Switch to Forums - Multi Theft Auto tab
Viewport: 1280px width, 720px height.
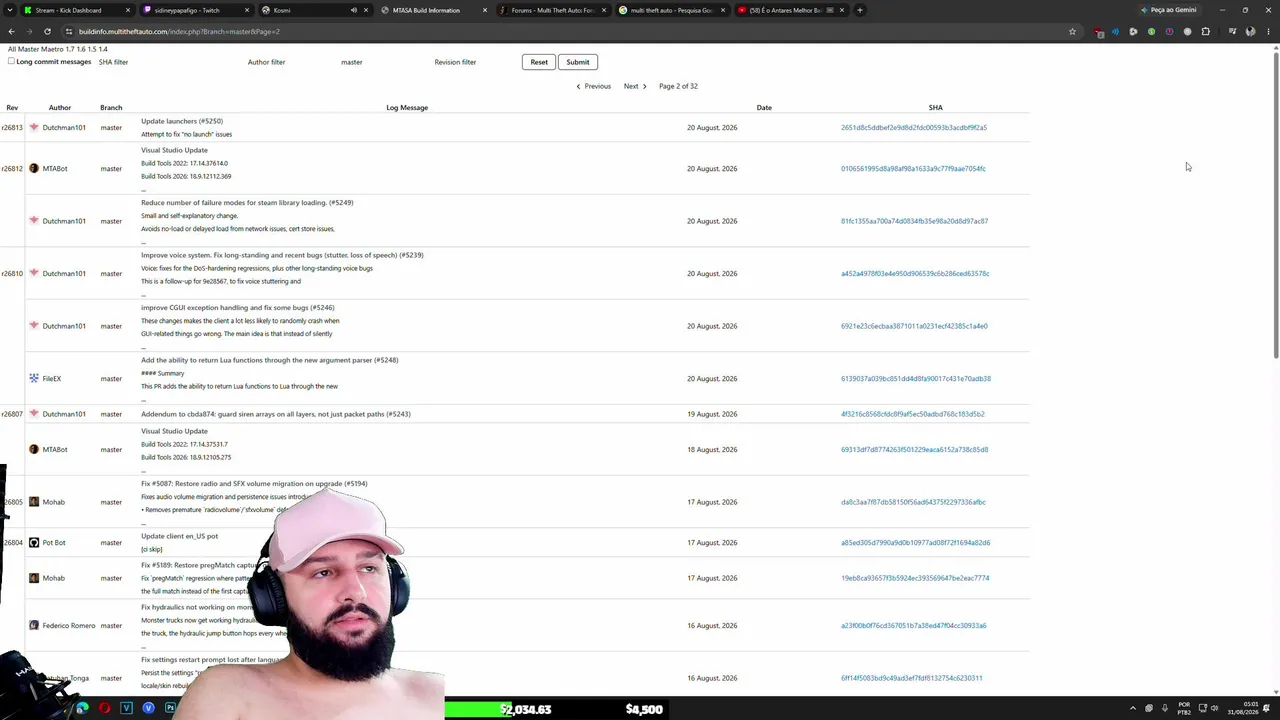(x=553, y=10)
